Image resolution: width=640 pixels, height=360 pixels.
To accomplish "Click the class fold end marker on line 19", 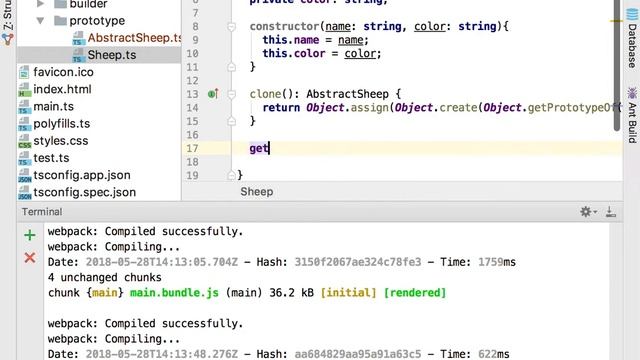I will coord(231,176).
